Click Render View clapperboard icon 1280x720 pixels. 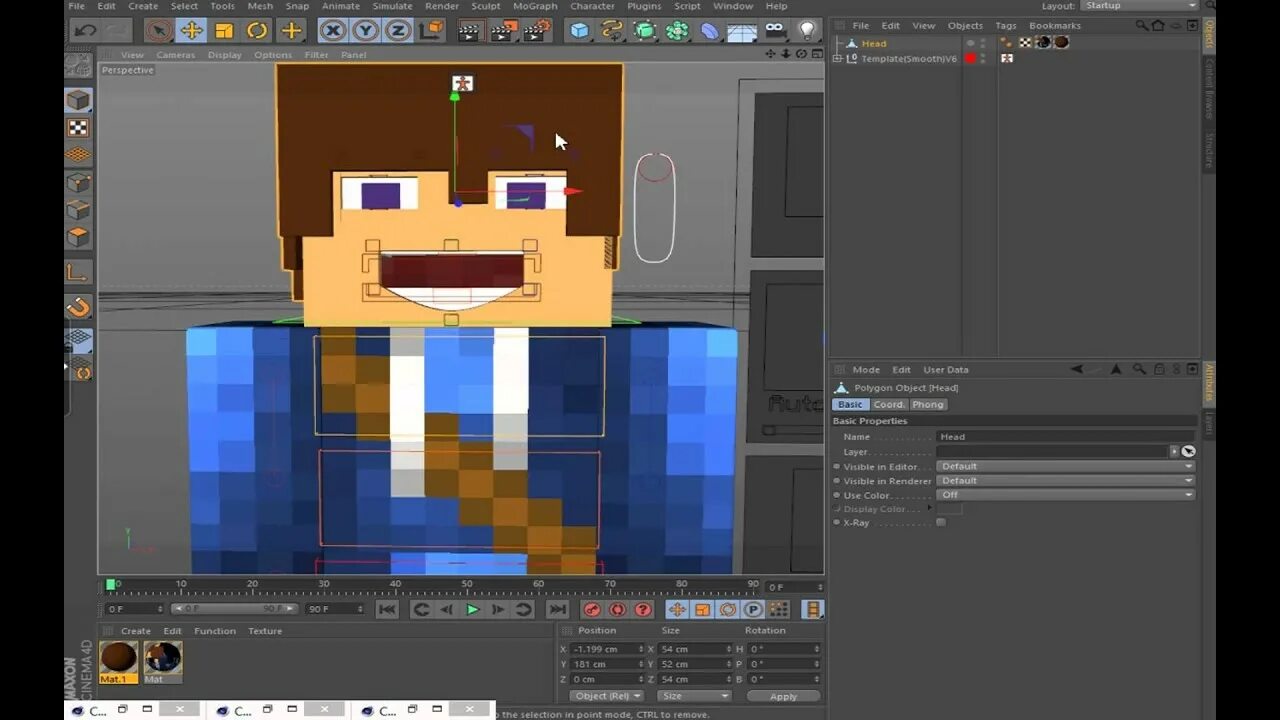(470, 31)
